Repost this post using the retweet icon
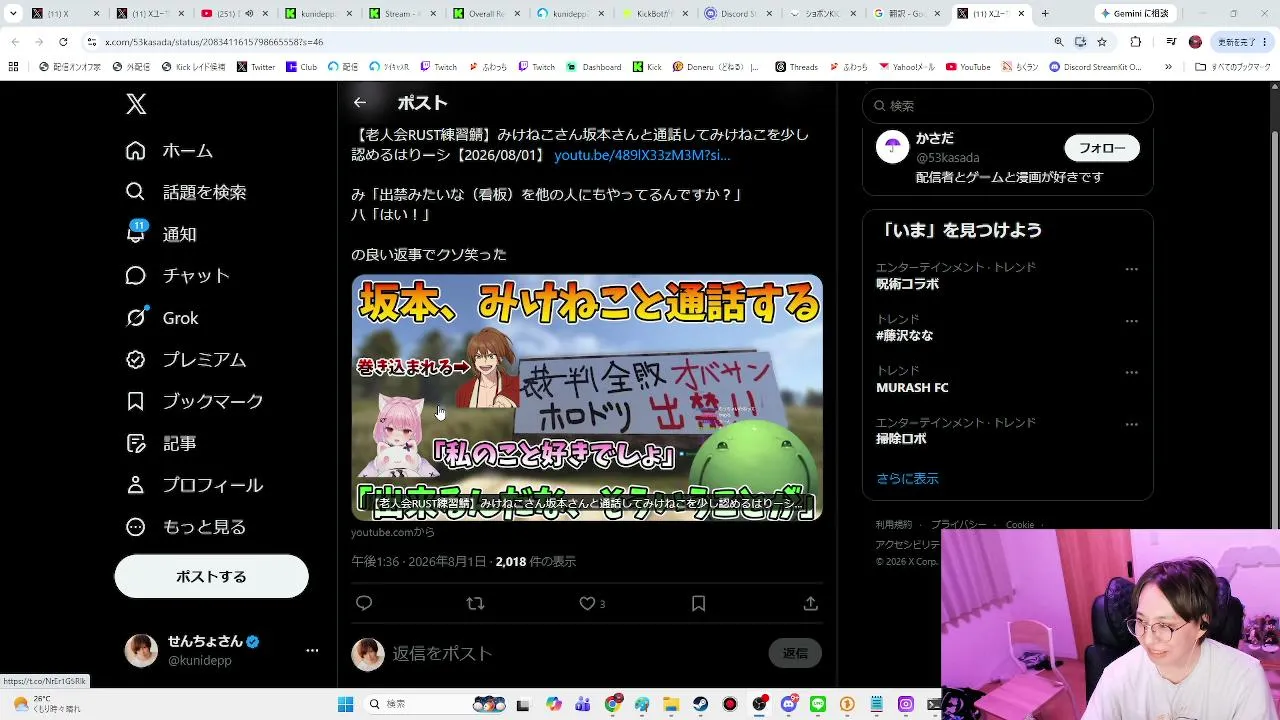This screenshot has width=1280, height=720. tap(475, 603)
